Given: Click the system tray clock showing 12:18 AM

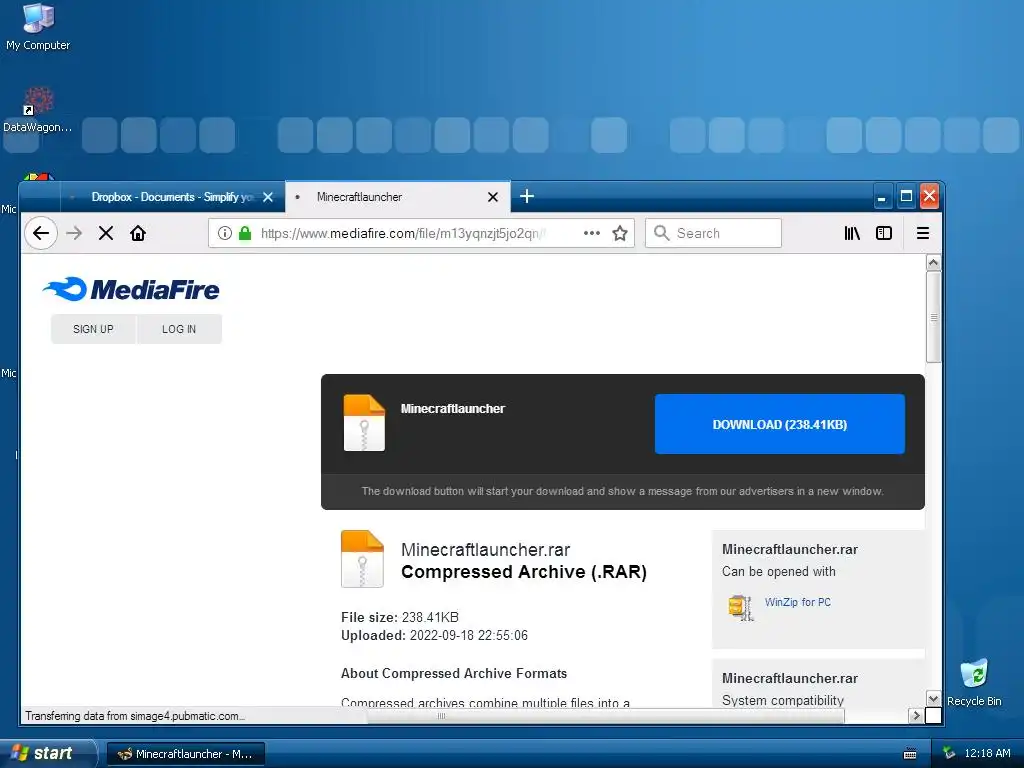Looking at the screenshot, I should (987, 753).
